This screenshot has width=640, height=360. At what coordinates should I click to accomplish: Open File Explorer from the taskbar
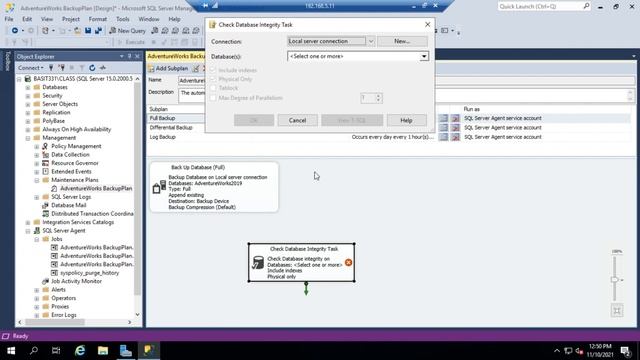[x=103, y=351]
